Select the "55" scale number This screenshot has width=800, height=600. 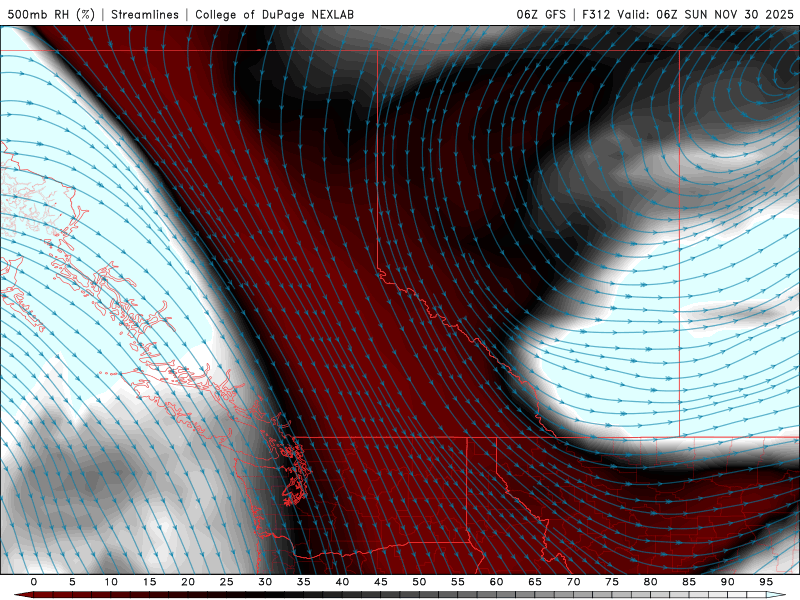458,582
